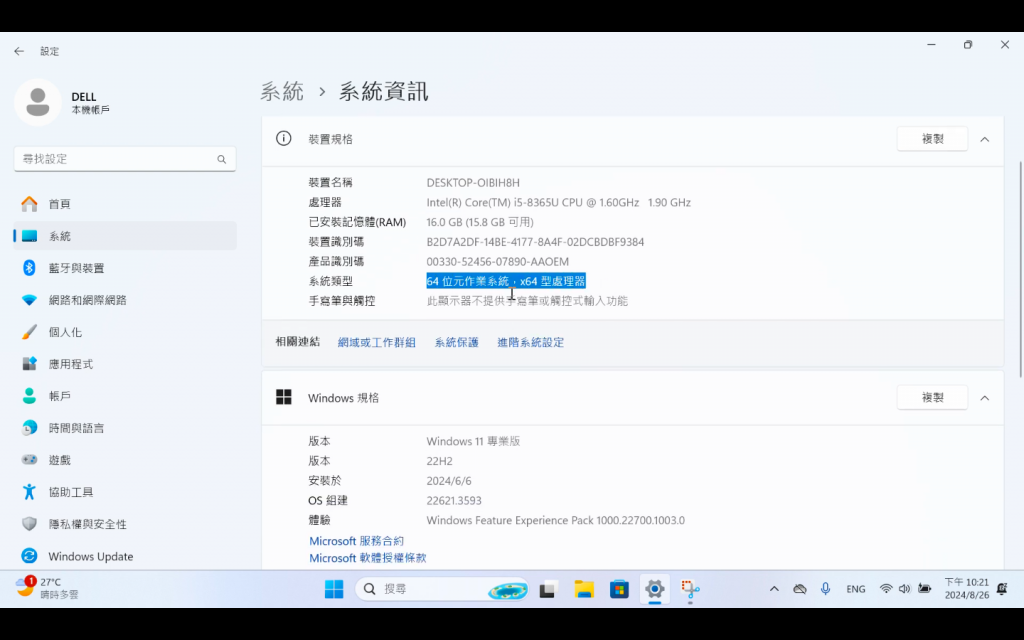Image resolution: width=1024 pixels, height=640 pixels.
Task: Collapse the Windows 規格 section chevron
Action: coord(985,398)
